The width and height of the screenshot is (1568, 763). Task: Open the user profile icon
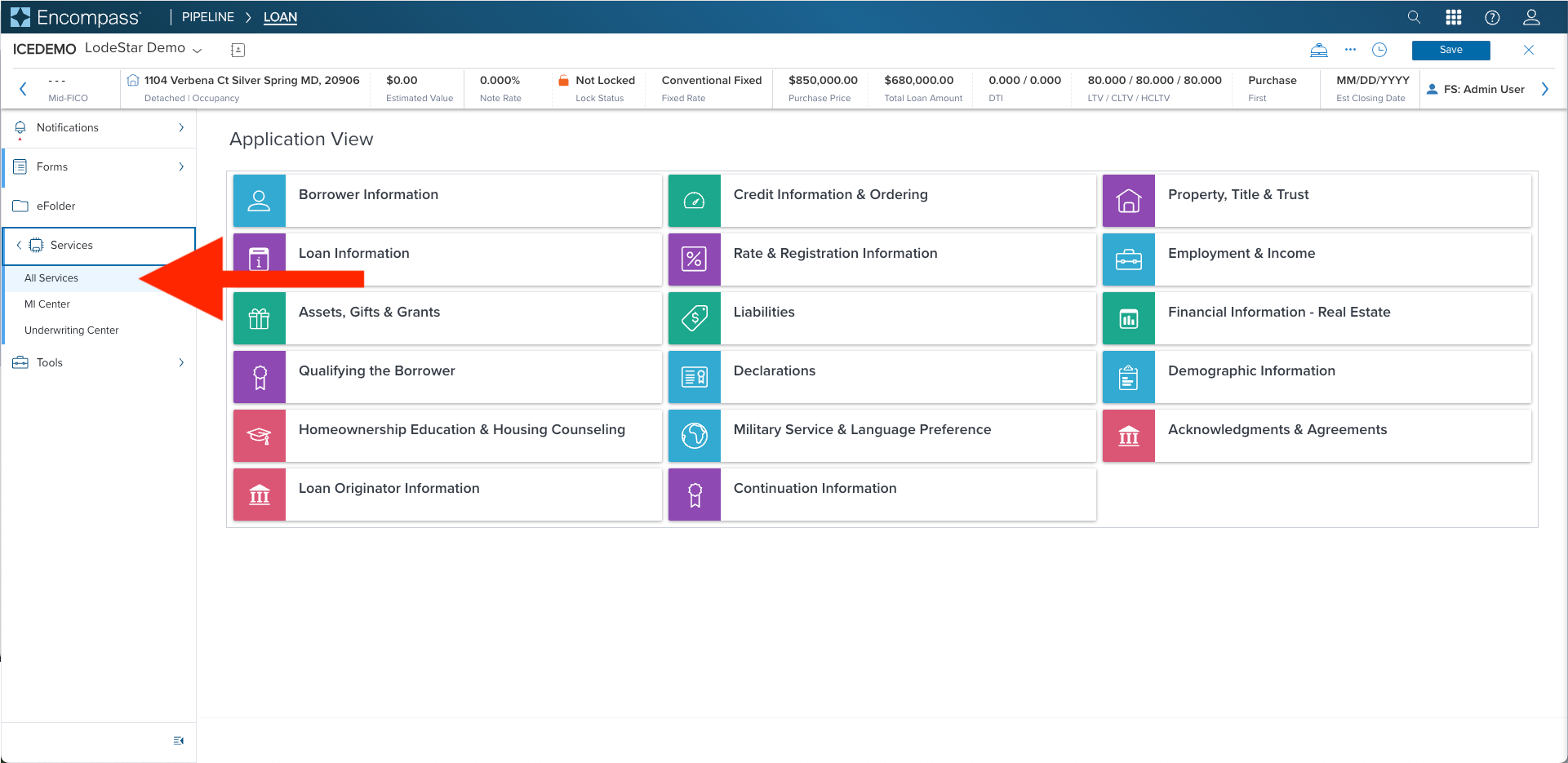[1531, 17]
